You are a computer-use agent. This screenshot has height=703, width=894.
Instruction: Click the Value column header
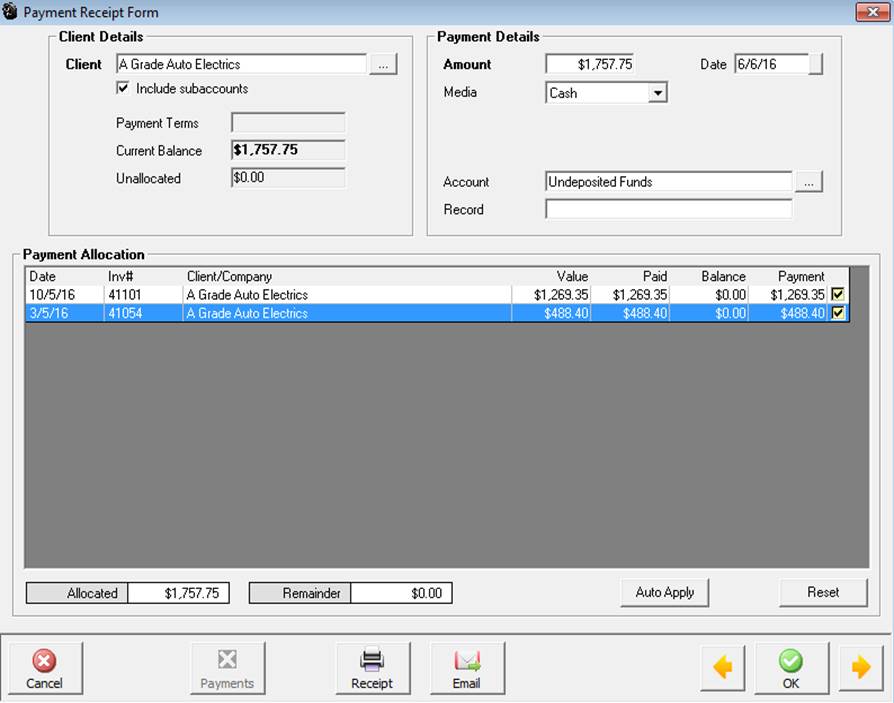[x=551, y=276]
